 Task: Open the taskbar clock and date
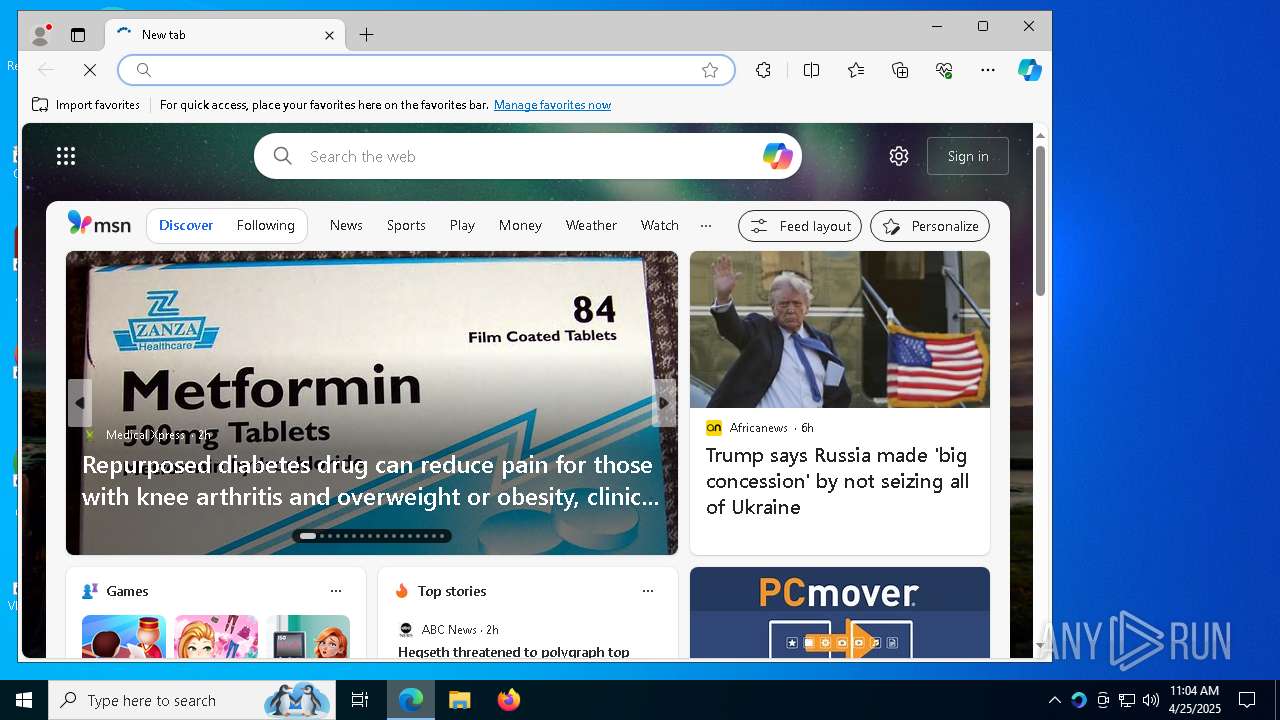tap(1195, 700)
